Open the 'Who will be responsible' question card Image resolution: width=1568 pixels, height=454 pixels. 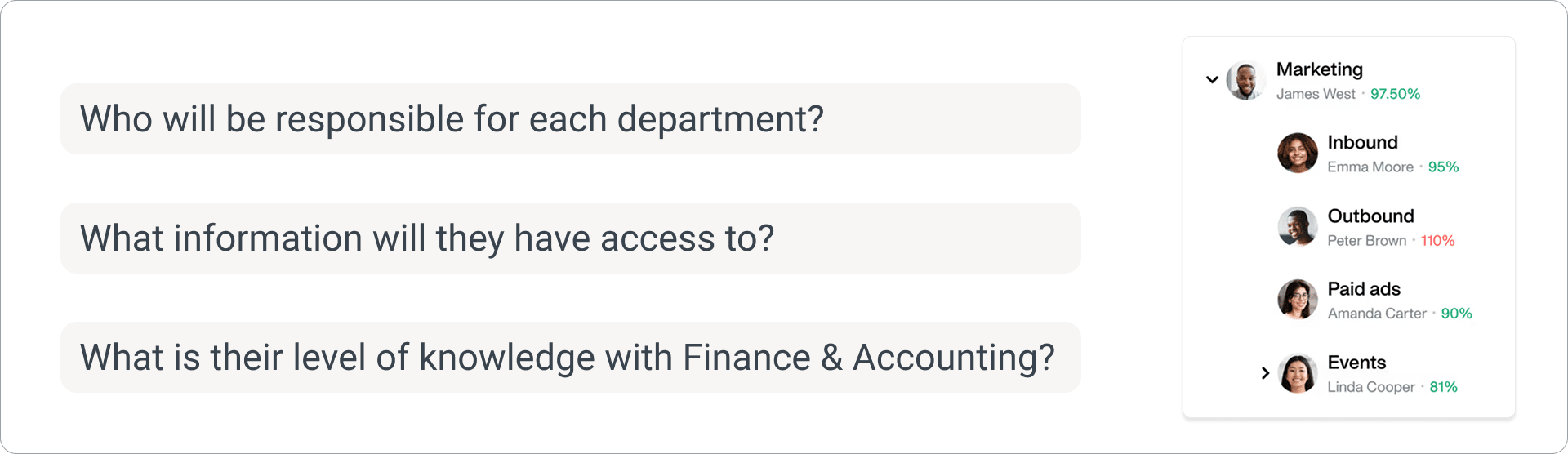570,119
